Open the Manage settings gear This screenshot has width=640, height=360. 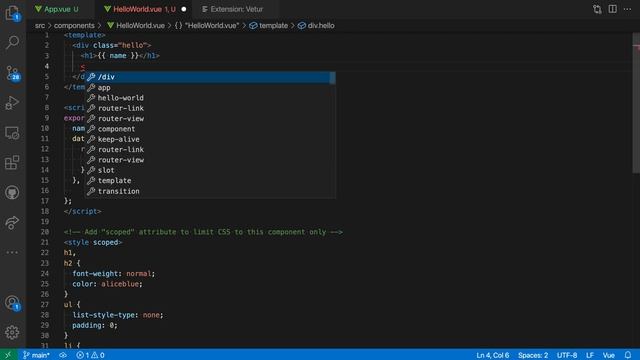pos(12,332)
